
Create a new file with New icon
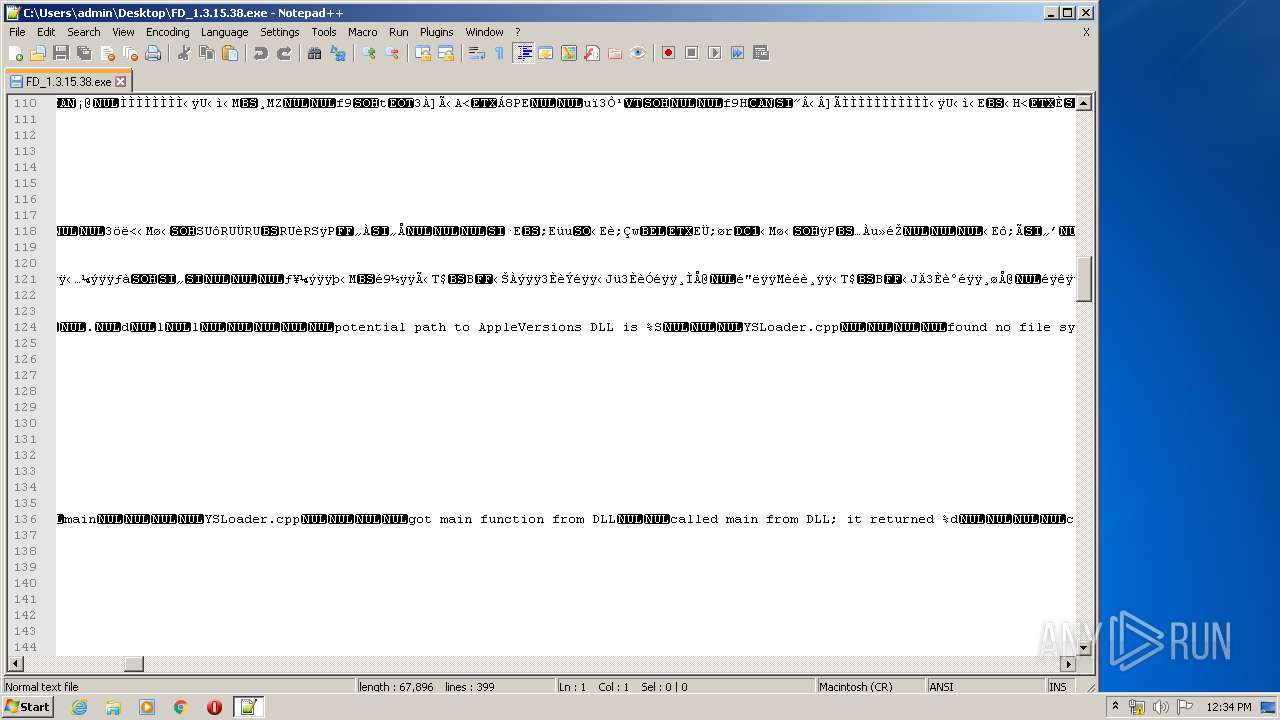(16, 53)
